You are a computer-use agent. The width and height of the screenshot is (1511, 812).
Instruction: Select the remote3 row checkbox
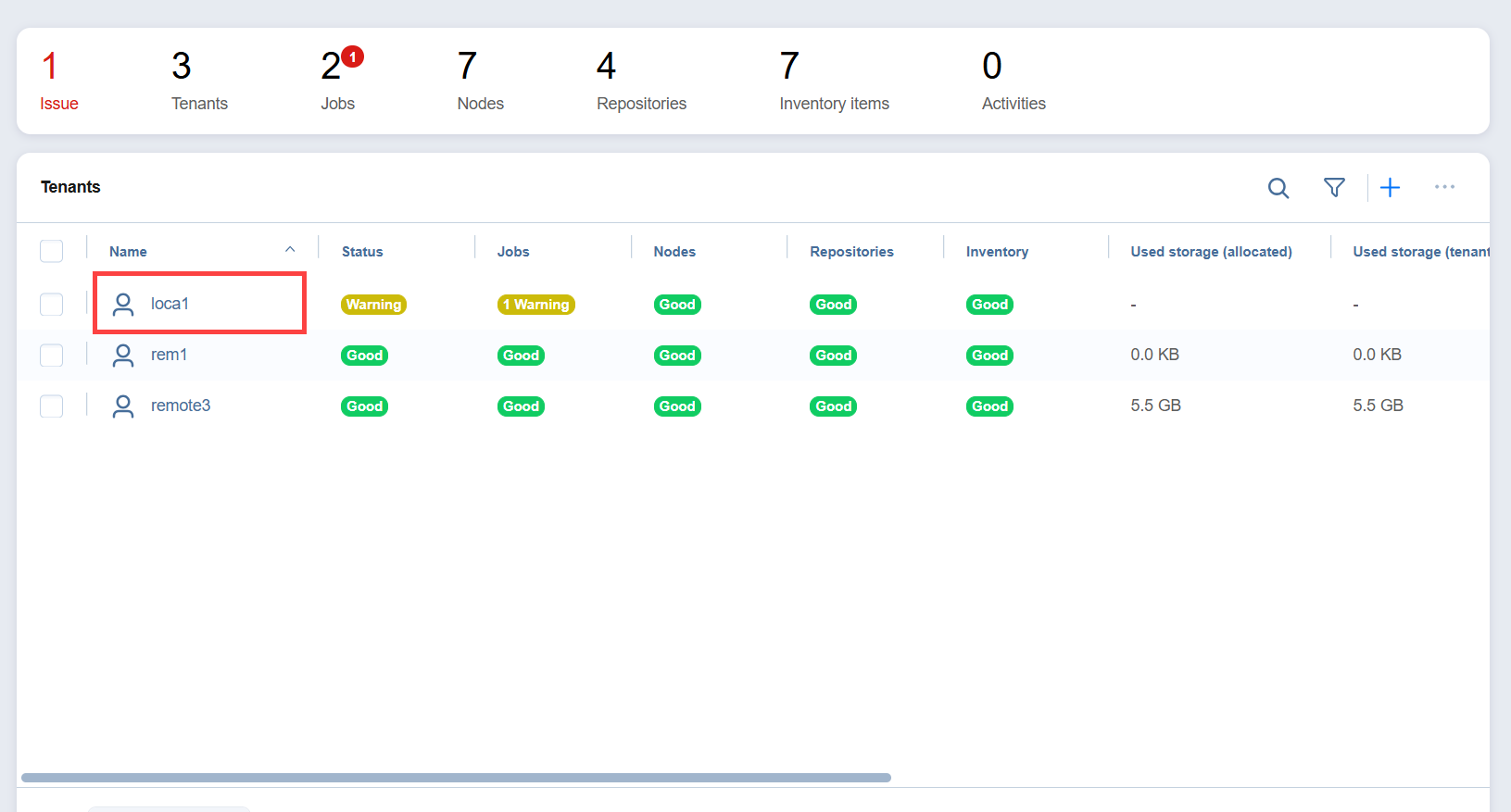[52, 406]
